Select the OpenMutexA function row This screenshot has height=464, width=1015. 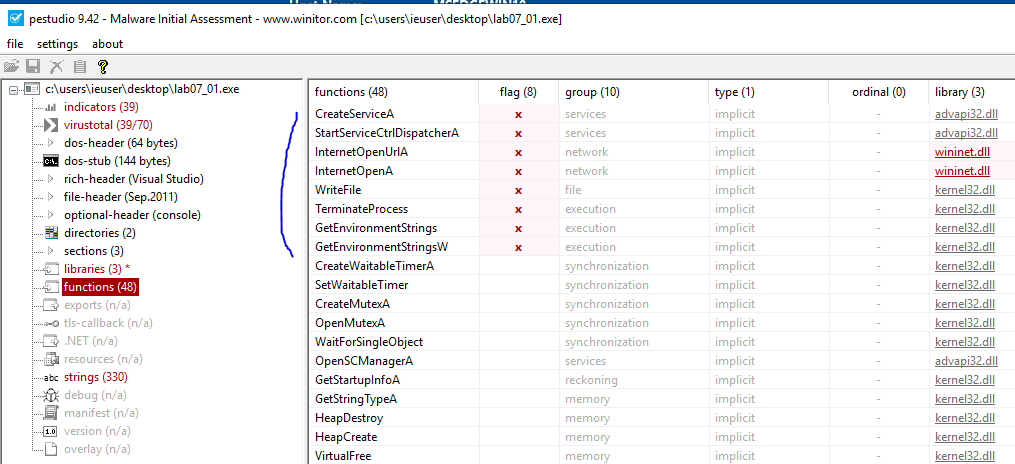pyautogui.click(x=662, y=323)
